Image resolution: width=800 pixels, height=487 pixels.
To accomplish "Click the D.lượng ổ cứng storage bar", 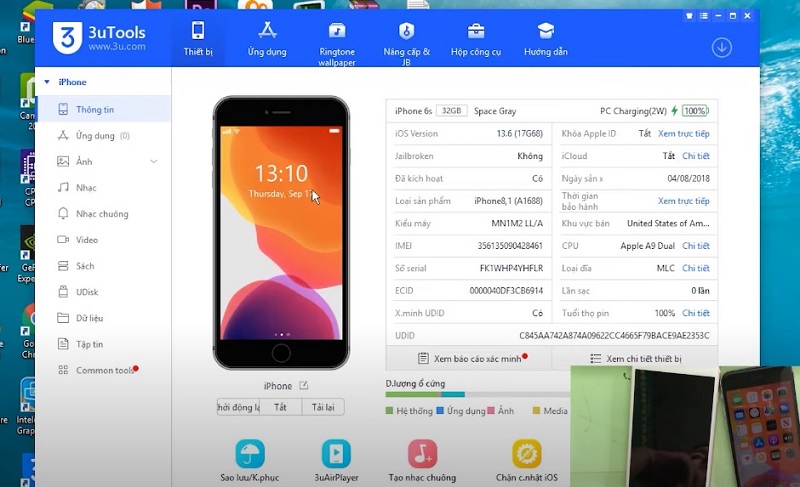I will point(478,394).
